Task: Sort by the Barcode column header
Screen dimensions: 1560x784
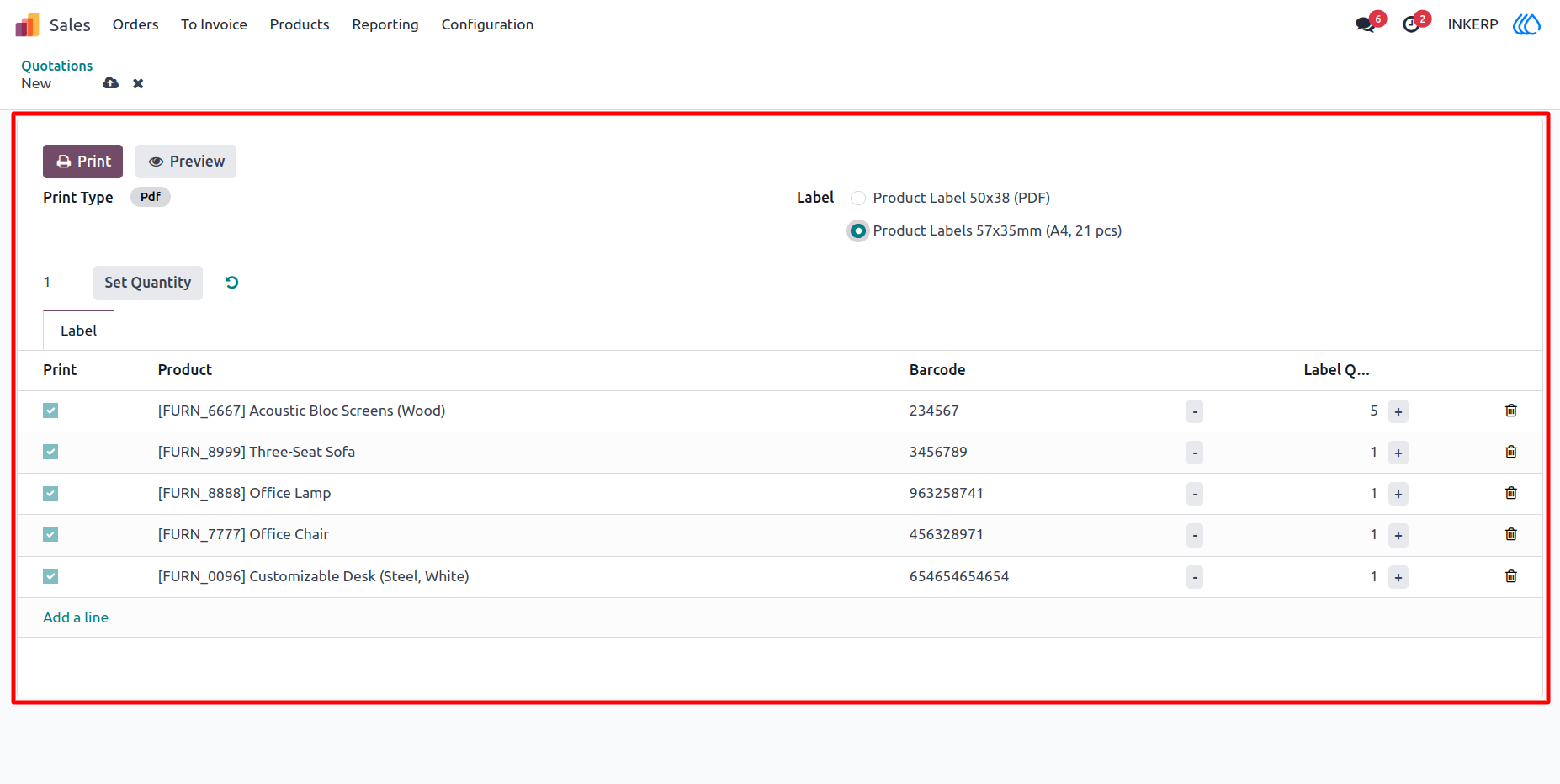Action: pos(937,370)
